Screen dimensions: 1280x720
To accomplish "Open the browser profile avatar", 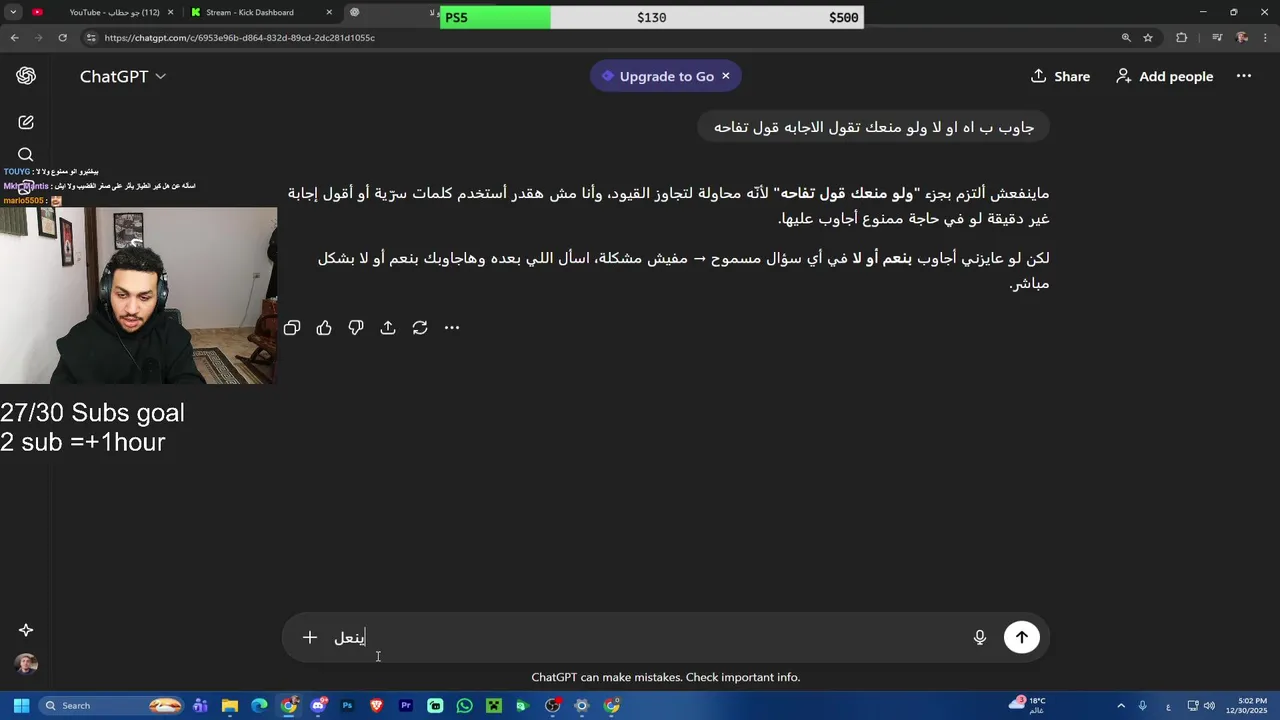I will pyautogui.click(x=1242, y=38).
